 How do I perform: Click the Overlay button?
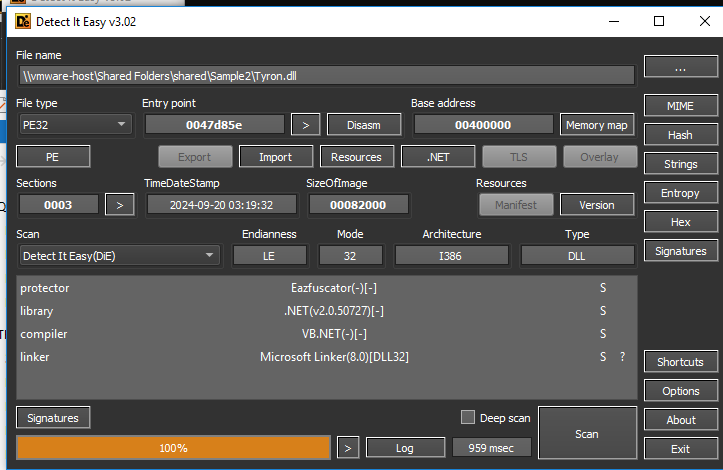tap(599, 157)
